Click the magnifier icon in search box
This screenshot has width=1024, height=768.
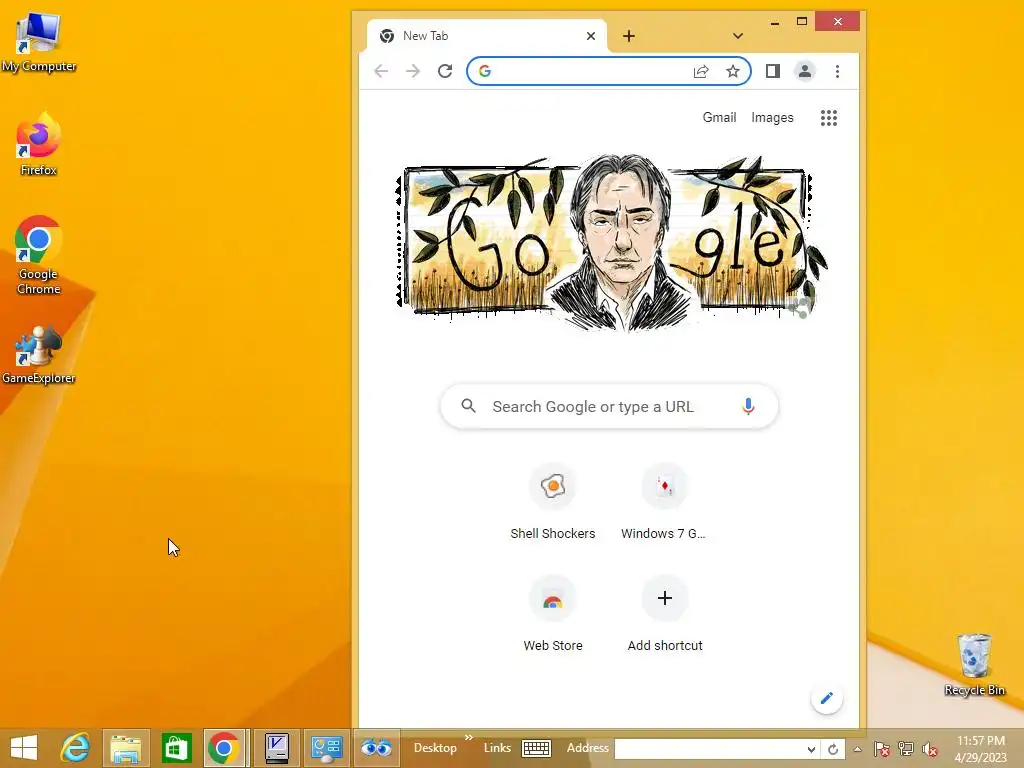468,406
